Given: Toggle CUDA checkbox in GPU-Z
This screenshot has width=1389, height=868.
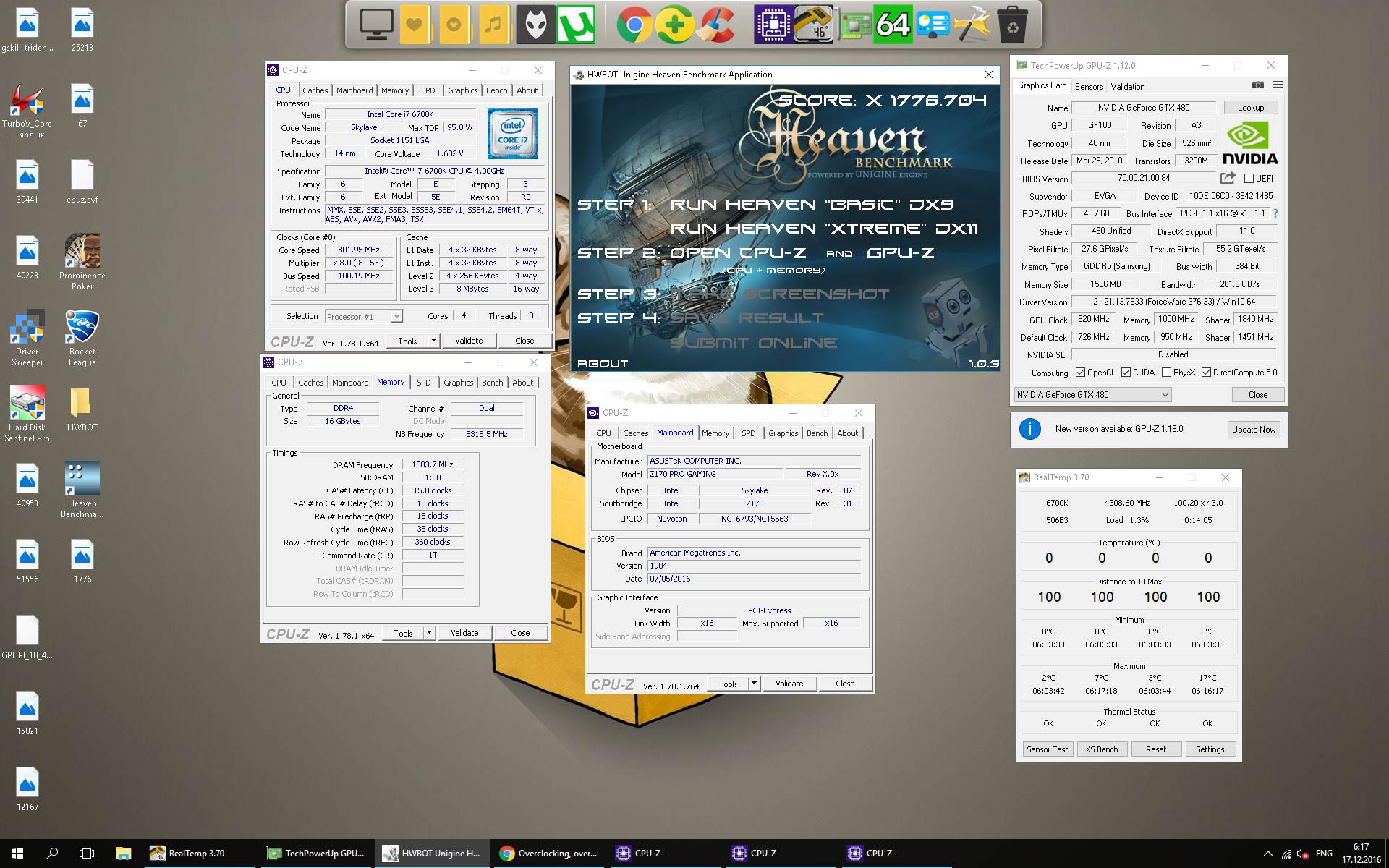Looking at the screenshot, I should click(x=1126, y=373).
